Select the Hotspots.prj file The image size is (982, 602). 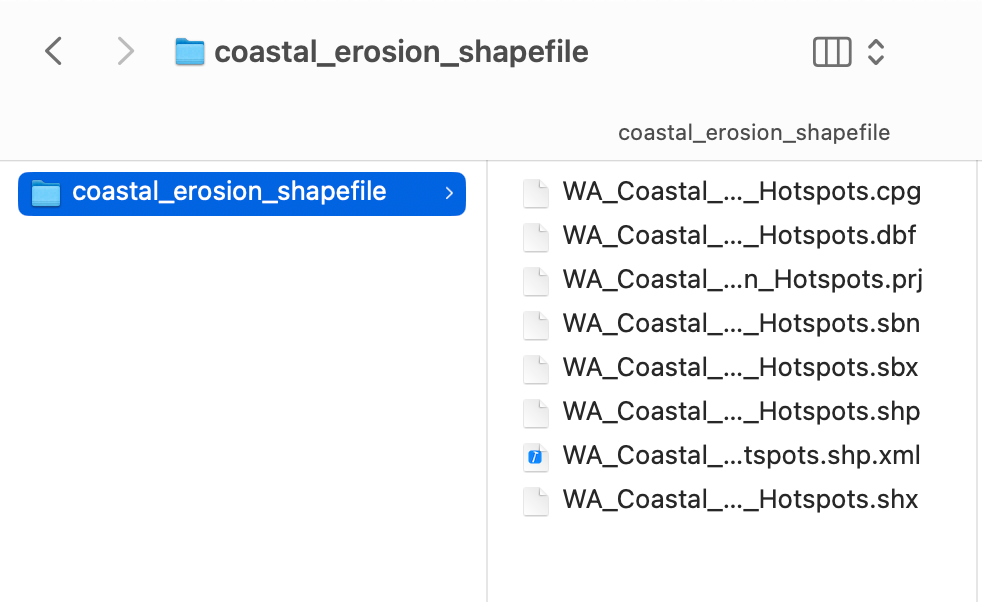click(741, 280)
